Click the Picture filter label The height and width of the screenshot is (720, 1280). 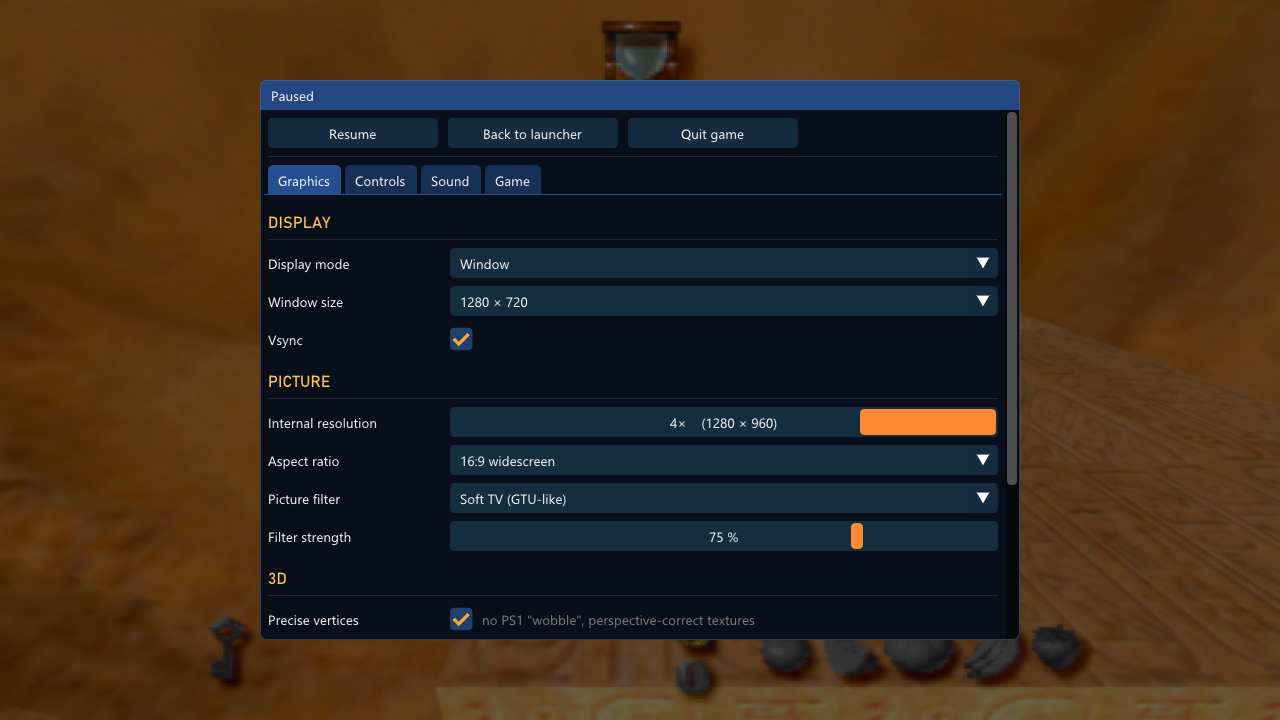pos(304,499)
